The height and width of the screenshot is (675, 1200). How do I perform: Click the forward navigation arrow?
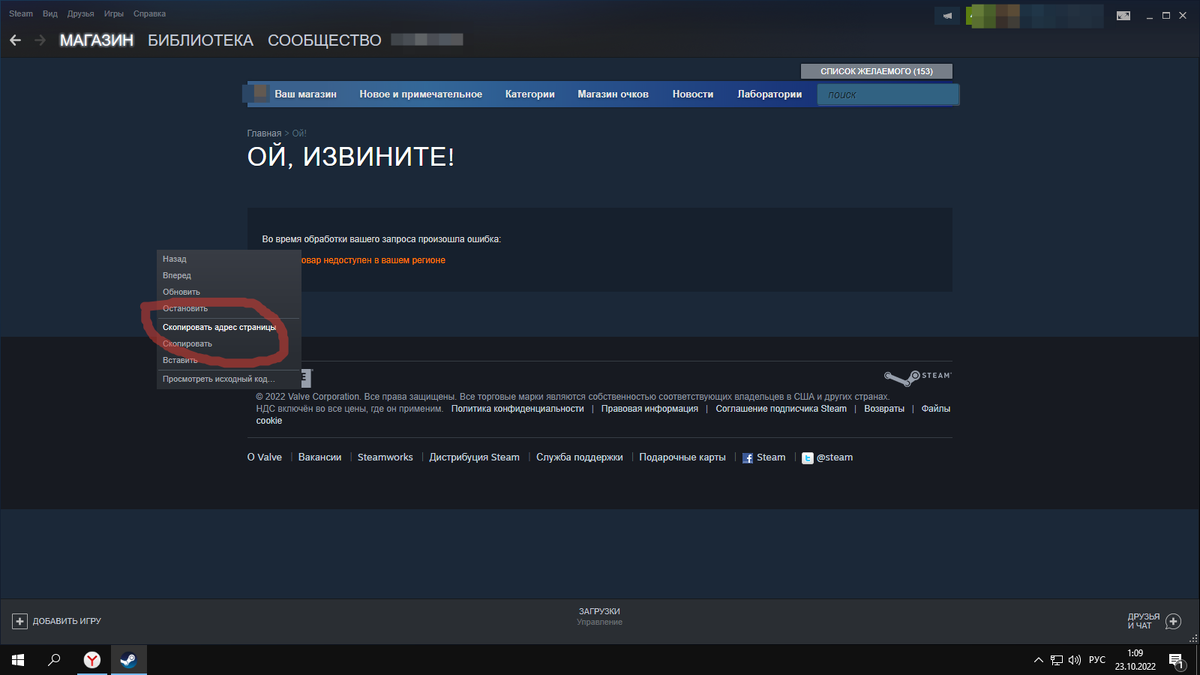(x=40, y=41)
